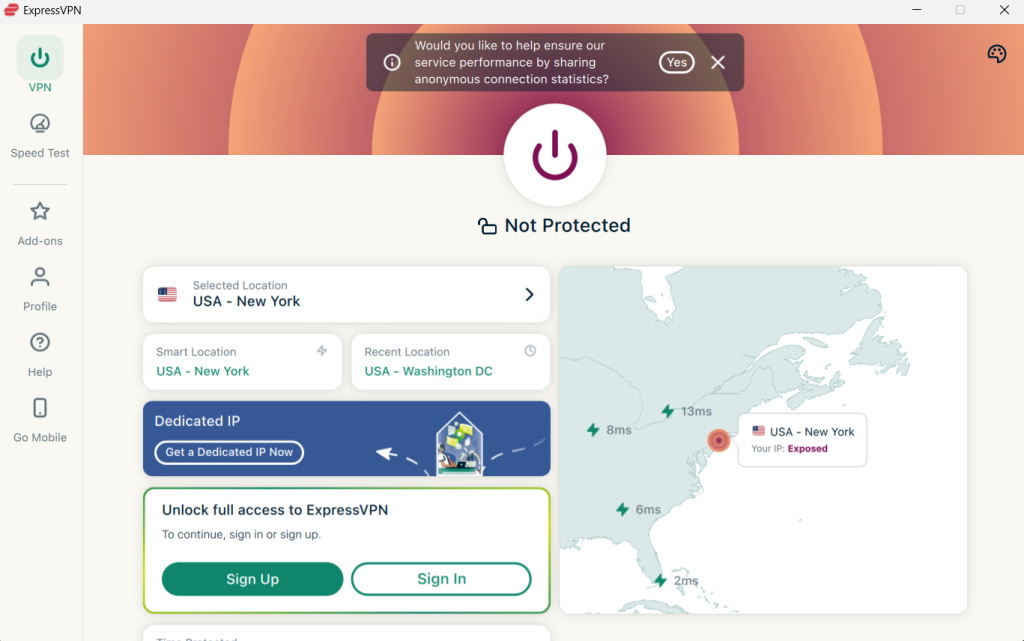The image size is (1024, 641).
Task: Dismiss the statistics sharing banner
Action: (x=718, y=62)
